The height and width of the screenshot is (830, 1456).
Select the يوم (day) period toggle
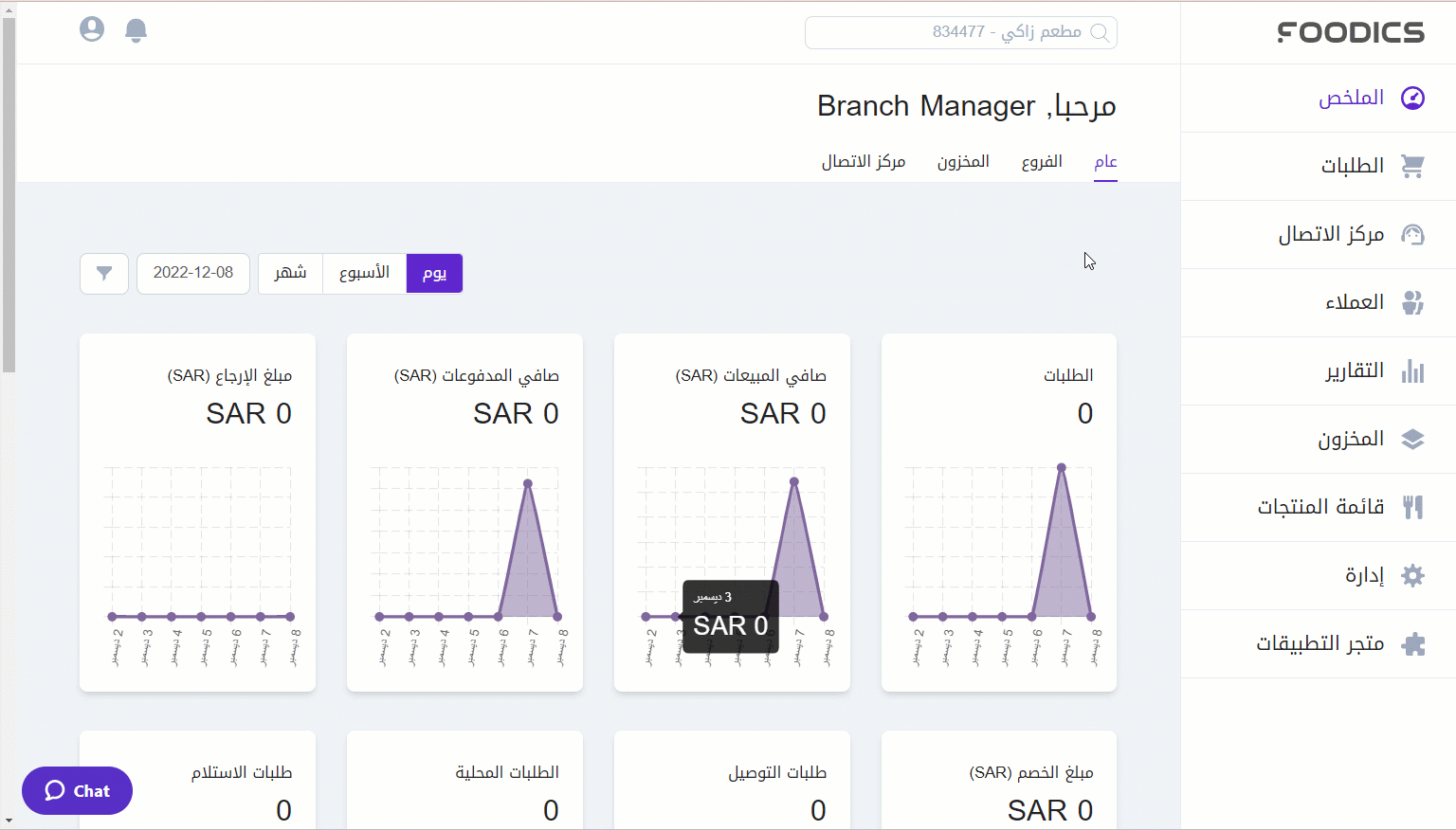pyautogui.click(x=434, y=273)
